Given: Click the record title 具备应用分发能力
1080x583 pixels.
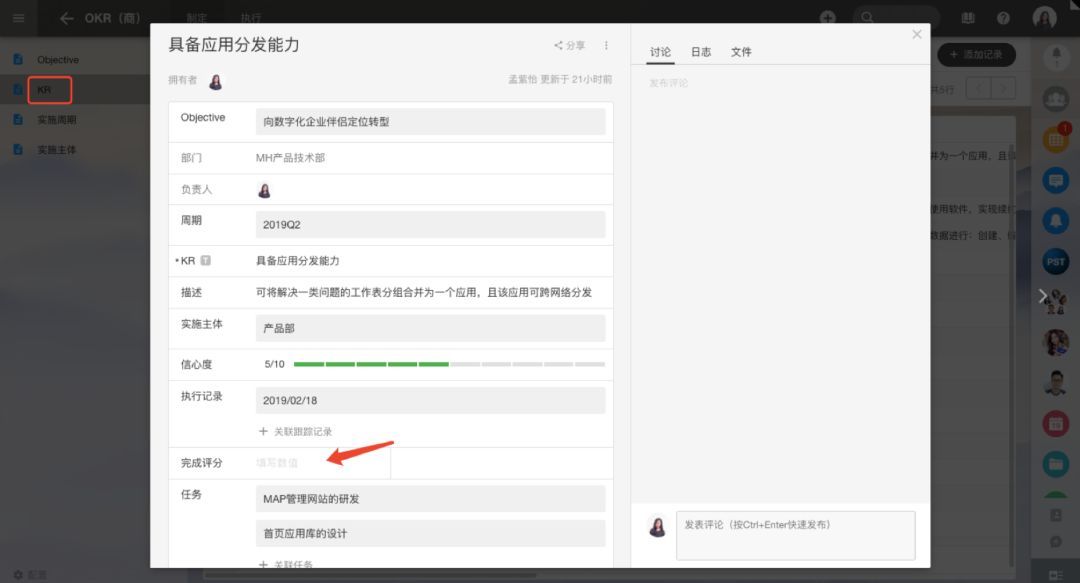Looking at the screenshot, I should click(x=234, y=45).
